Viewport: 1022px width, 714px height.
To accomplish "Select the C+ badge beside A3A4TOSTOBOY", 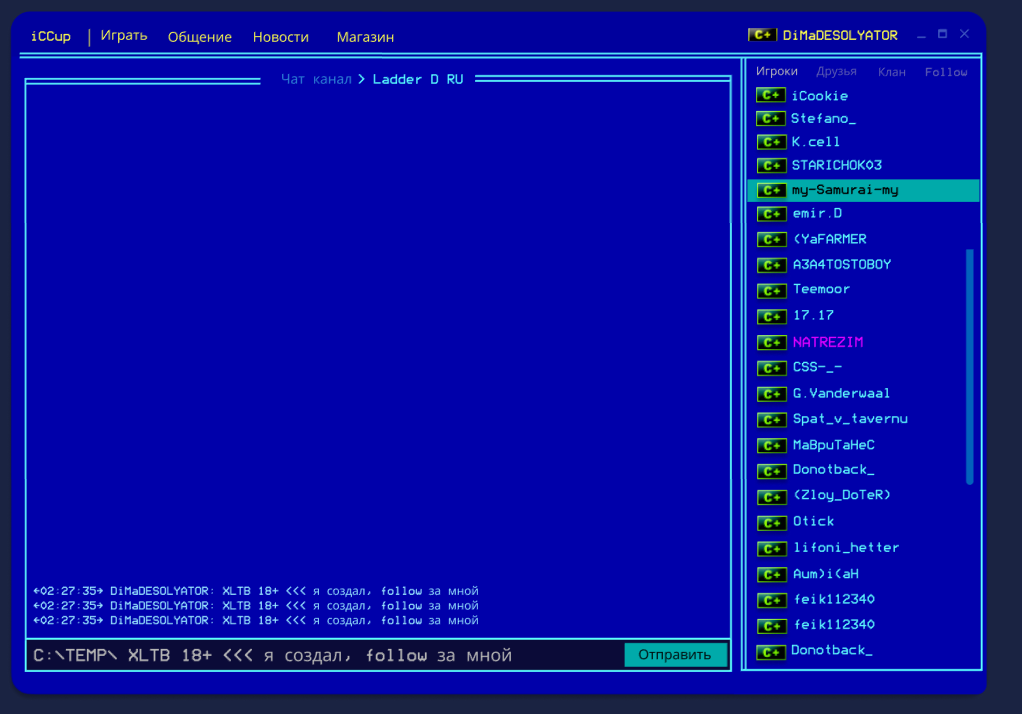I will point(771,265).
